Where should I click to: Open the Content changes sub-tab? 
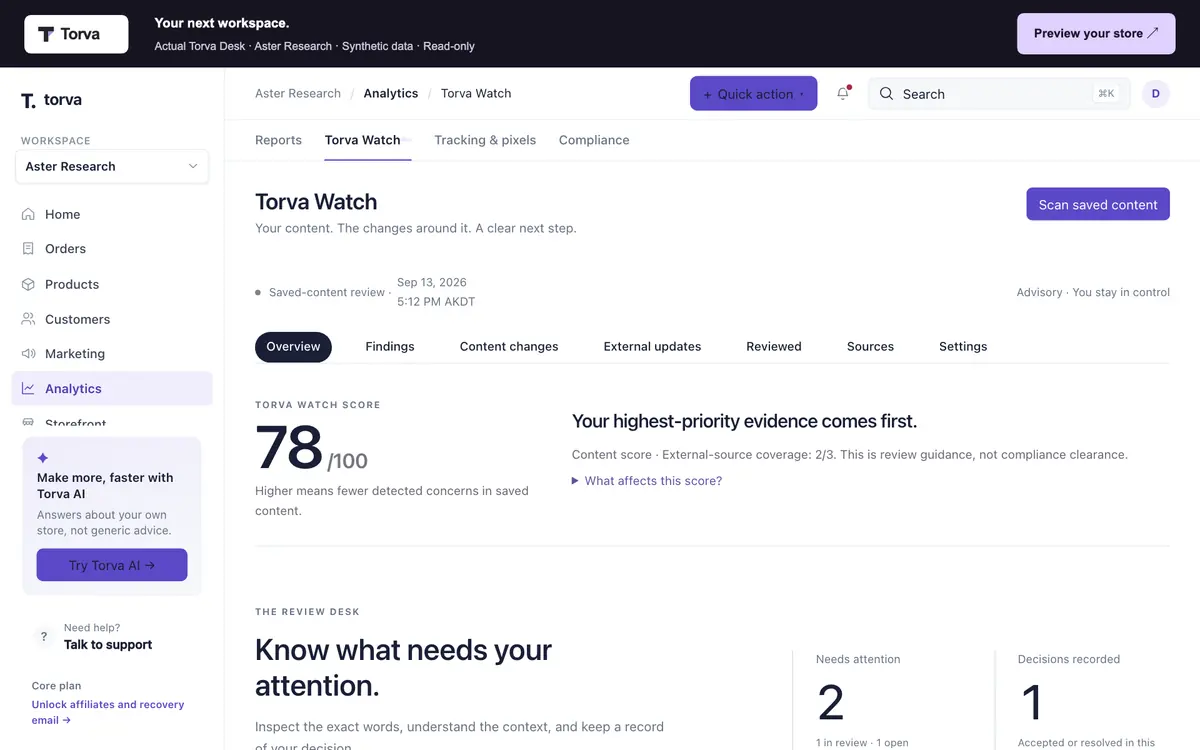click(509, 346)
